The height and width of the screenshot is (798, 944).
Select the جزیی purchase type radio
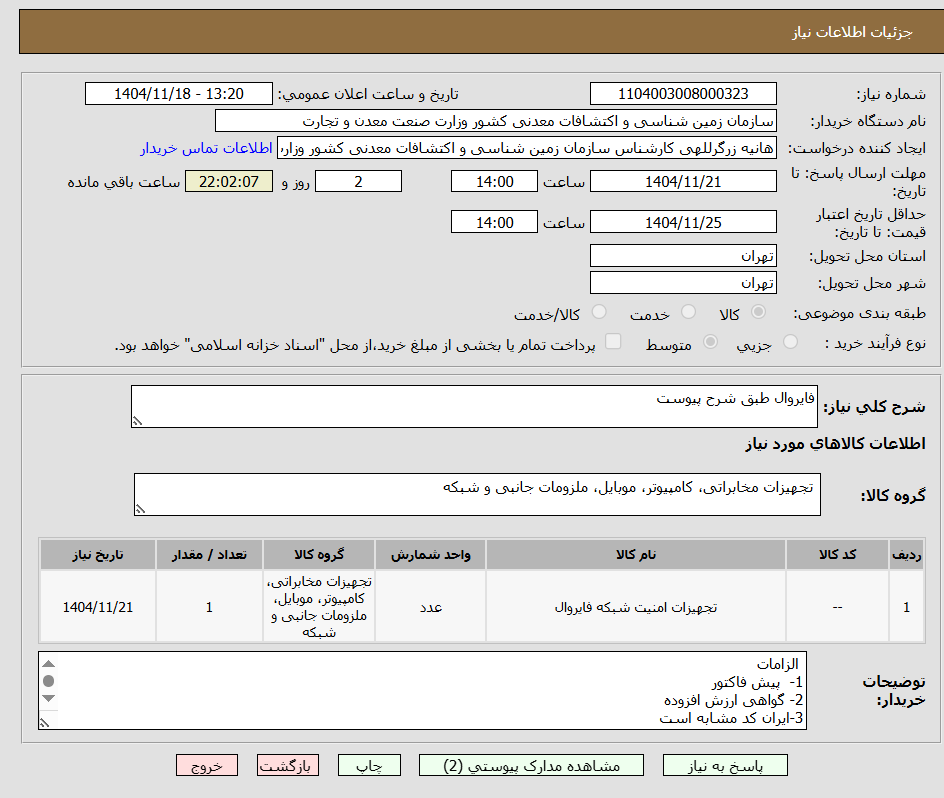[790, 342]
